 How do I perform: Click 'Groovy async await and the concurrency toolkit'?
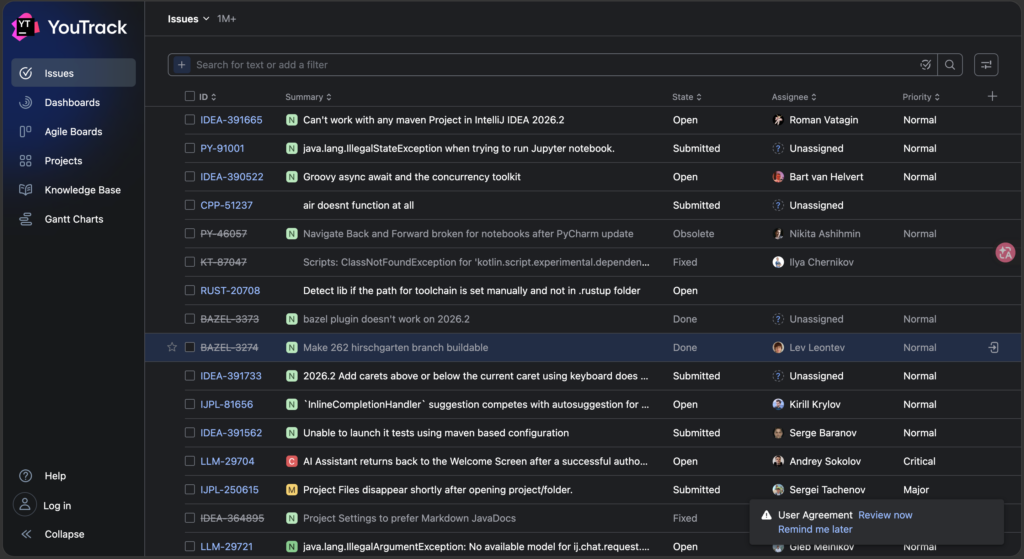411,176
